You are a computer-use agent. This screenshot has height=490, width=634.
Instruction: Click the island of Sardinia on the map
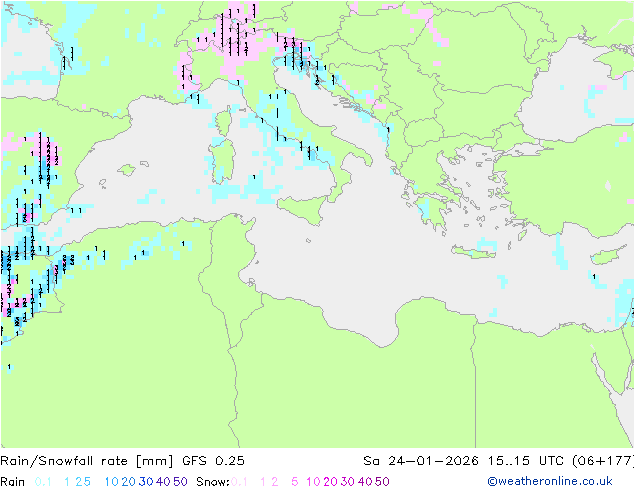[x=222, y=162]
